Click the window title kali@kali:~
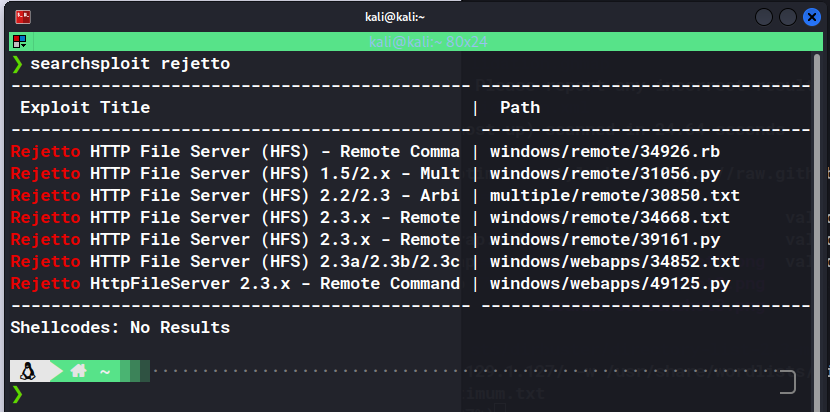This screenshot has width=830, height=412. tap(395, 17)
